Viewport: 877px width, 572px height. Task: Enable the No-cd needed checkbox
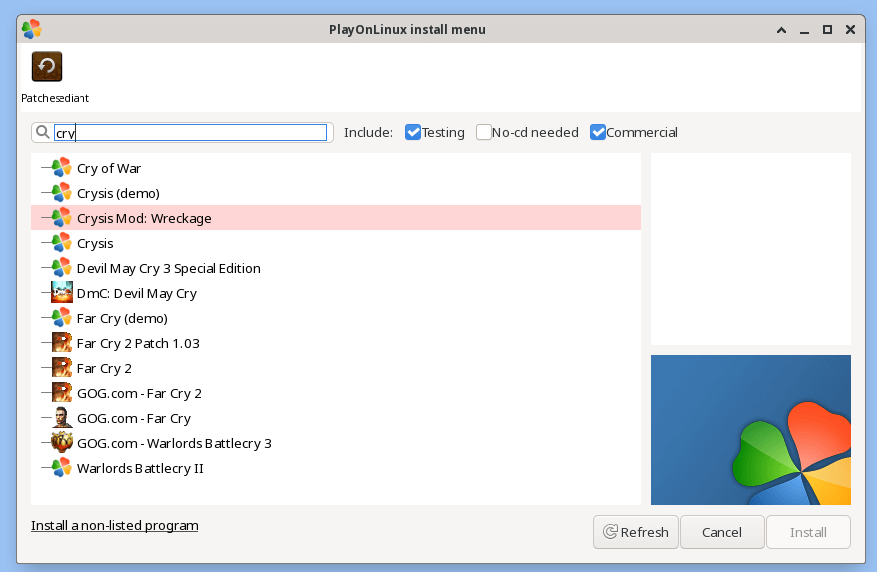484,133
